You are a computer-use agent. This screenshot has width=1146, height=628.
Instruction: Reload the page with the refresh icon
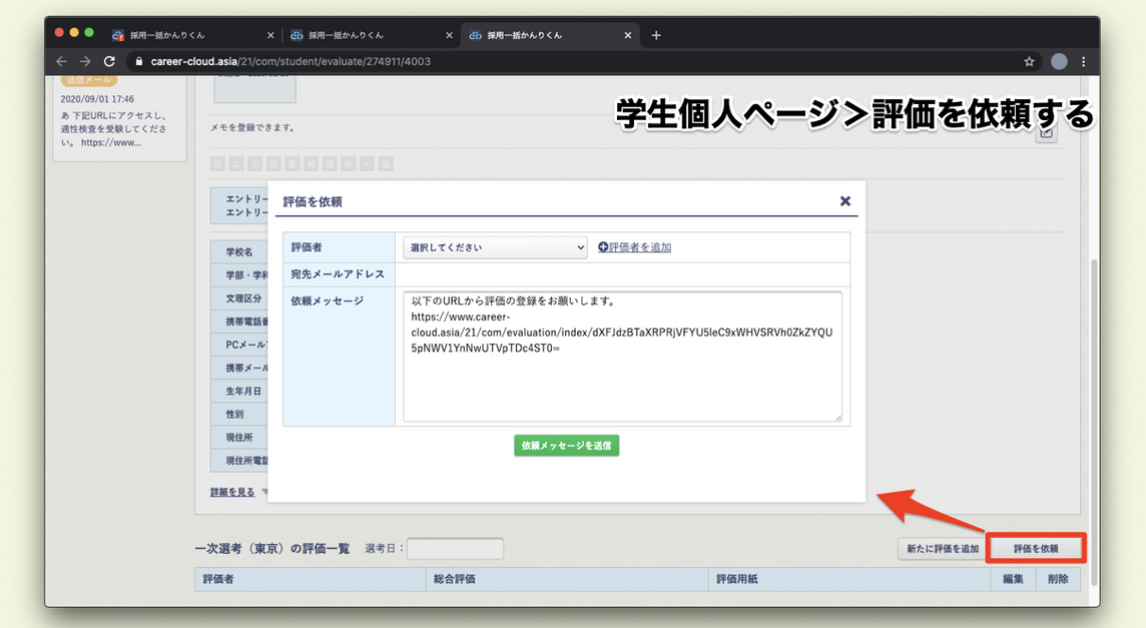point(109,61)
